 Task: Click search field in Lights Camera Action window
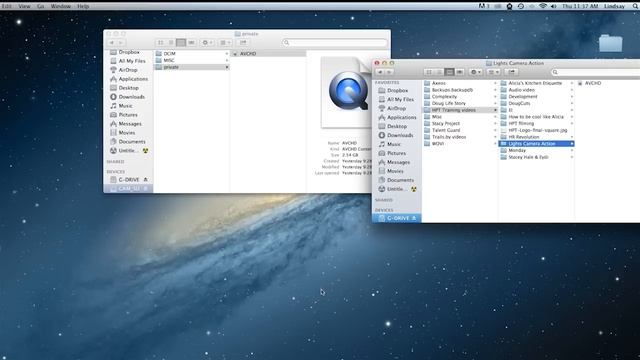[x=597, y=72]
